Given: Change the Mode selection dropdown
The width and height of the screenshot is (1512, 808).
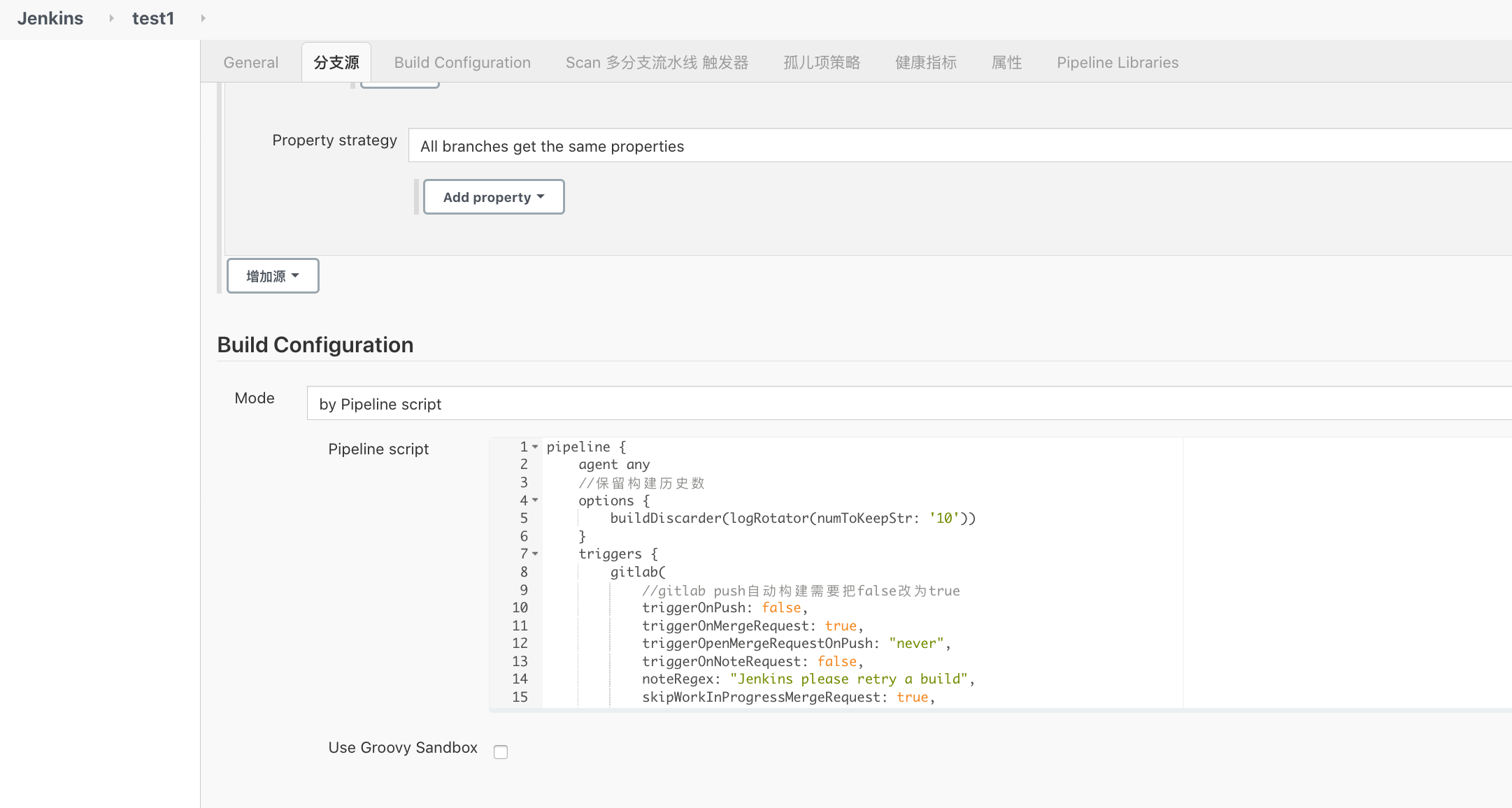Looking at the screenshot, I should [x=769, y=403].
